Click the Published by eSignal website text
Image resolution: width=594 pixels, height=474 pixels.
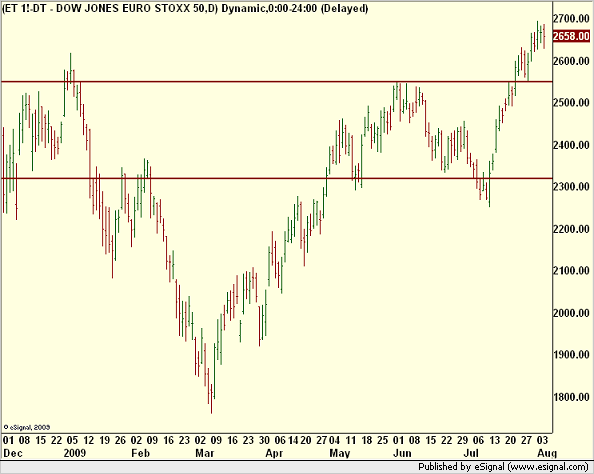(503, 467)
